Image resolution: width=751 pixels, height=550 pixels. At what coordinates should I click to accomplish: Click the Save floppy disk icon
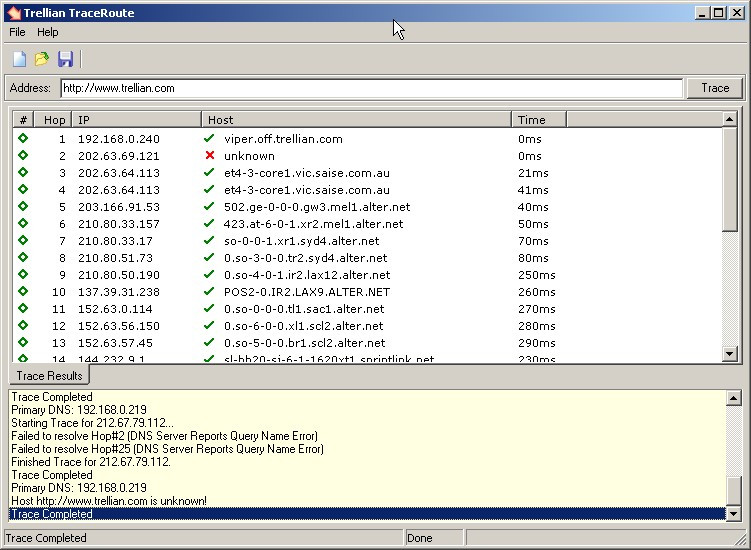65,59
